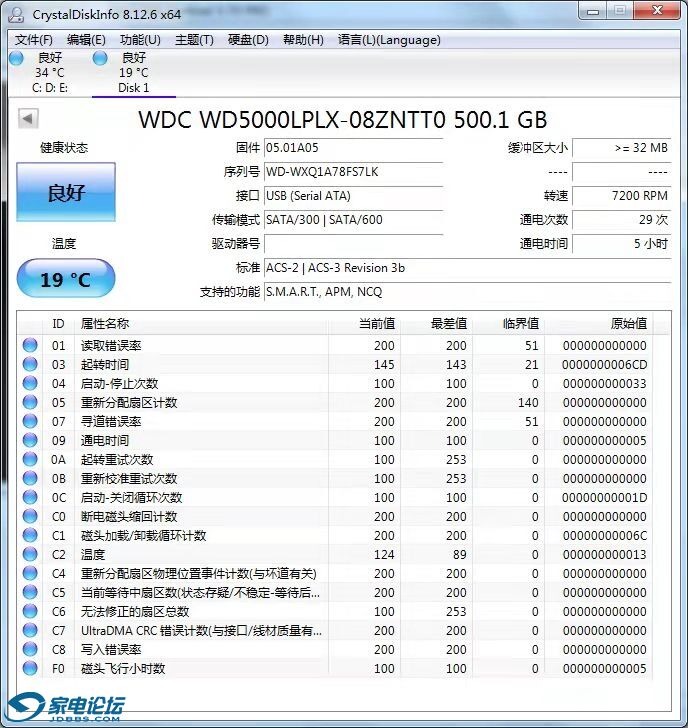Click the buffer size value >= 32 MB
Viewport: 688px width, 728px height.
622,148
